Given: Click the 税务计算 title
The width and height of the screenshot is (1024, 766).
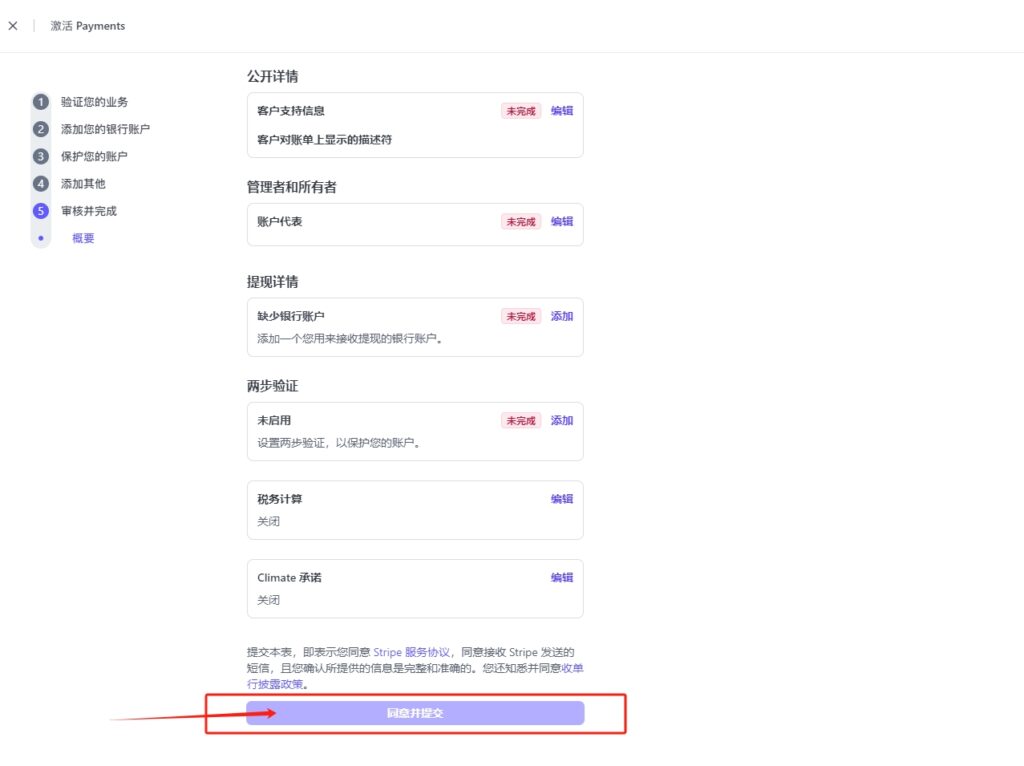Looking at the screenshot, I should pos(280,499).
